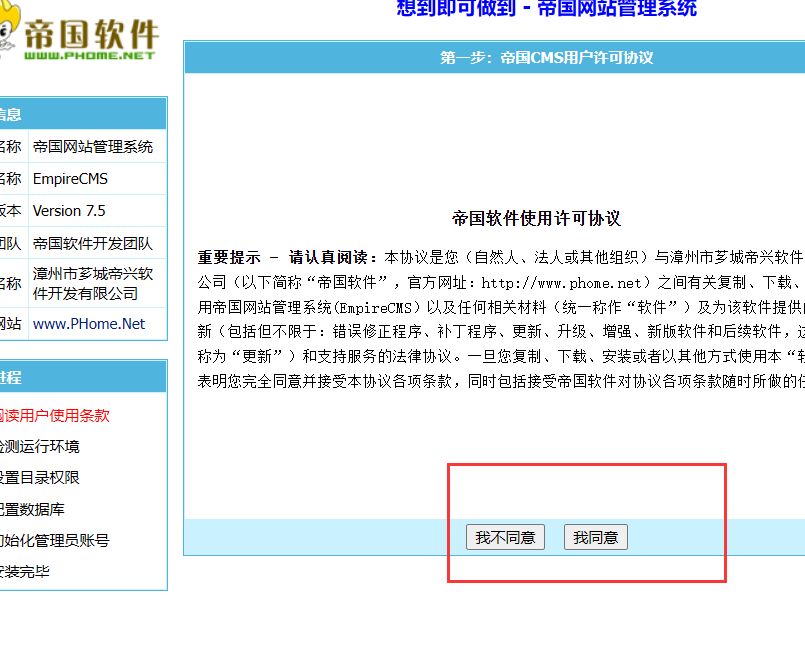This screenshot has width=805, height=648.
Task: Click the 帝国网站管理系统 table cell
Action: (x=93, y=147)
